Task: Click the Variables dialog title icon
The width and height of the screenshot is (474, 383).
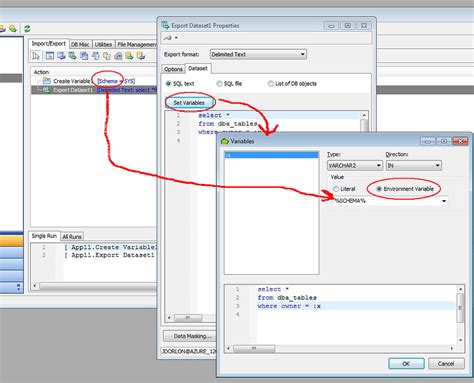Action: pyautogui.click(x=225, y=141)
